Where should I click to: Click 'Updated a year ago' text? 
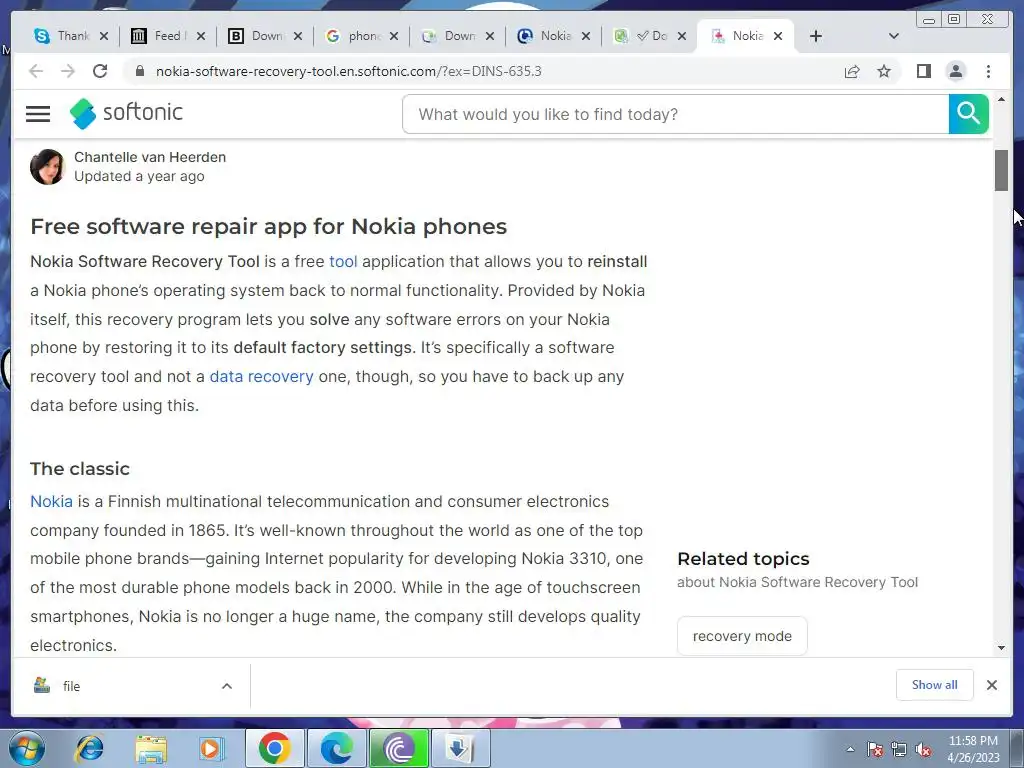coord(139,176)
